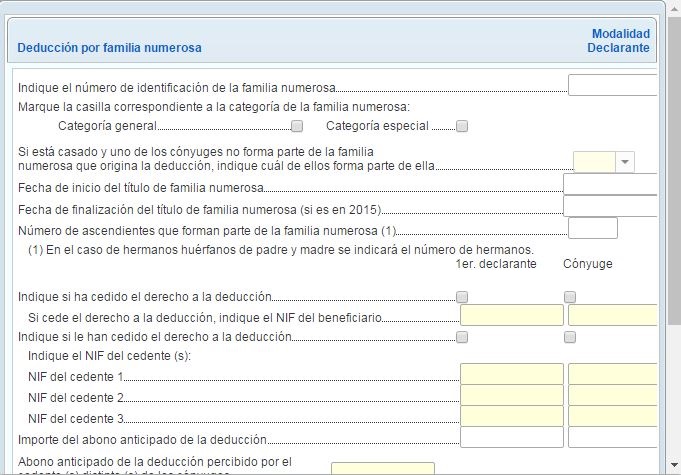Click NIF del cedente 3 declarante field
This screenshot has height=475, width=681.
512,416
